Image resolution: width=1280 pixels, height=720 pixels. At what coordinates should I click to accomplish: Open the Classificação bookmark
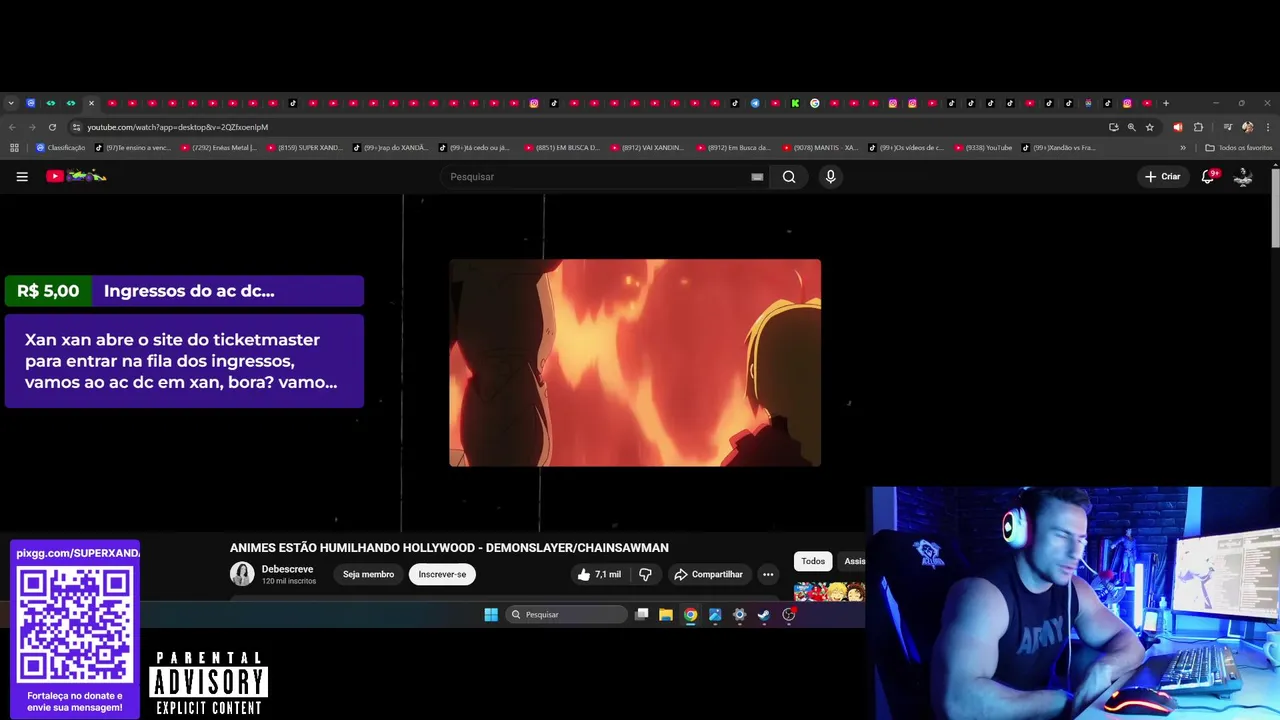(61, 148)
